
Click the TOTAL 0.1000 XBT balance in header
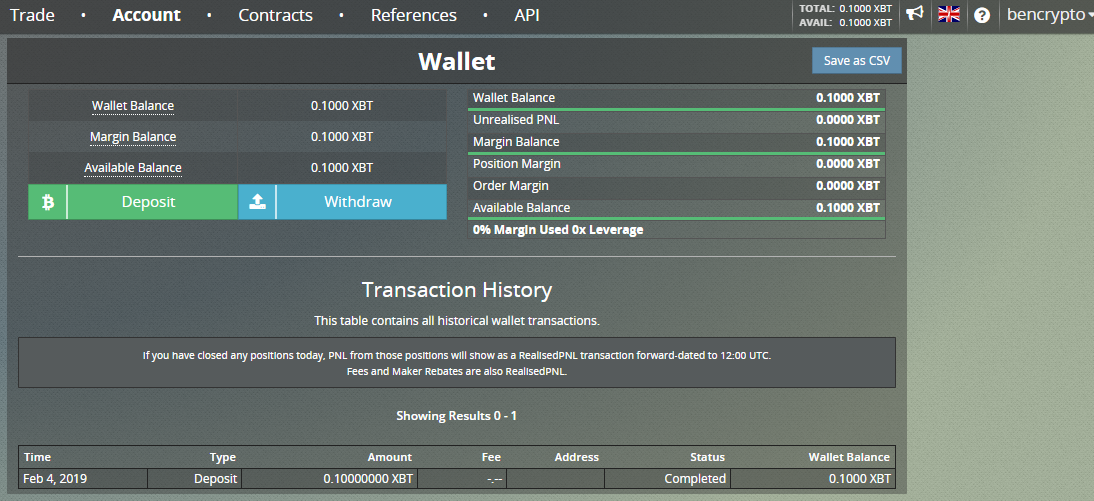(x=846, y=8)
